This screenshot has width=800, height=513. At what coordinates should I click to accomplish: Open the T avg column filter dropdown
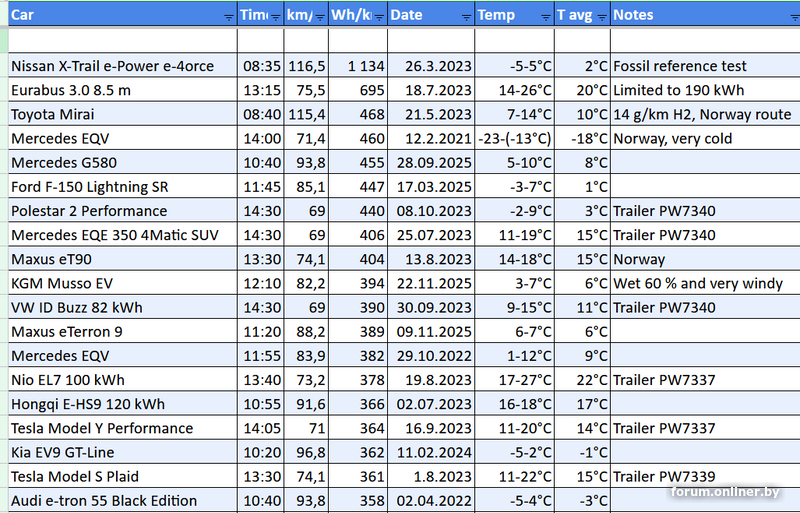602,17
